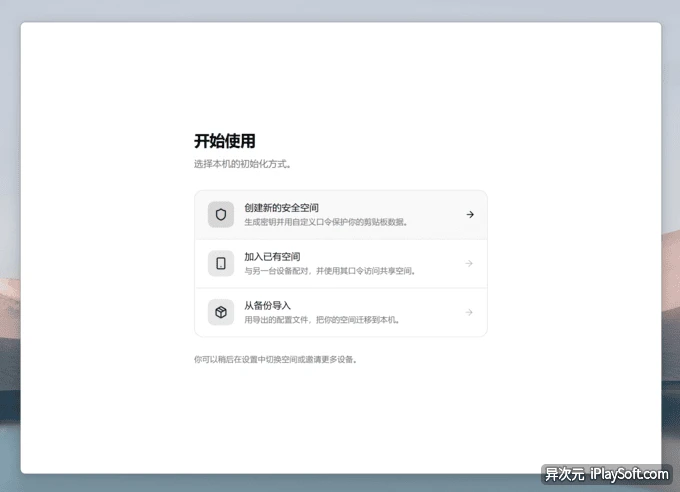Screen dimensions: 680x492
Task: Click the arrow on the 加入已有空间 row
Action: (x=469, y=263)
